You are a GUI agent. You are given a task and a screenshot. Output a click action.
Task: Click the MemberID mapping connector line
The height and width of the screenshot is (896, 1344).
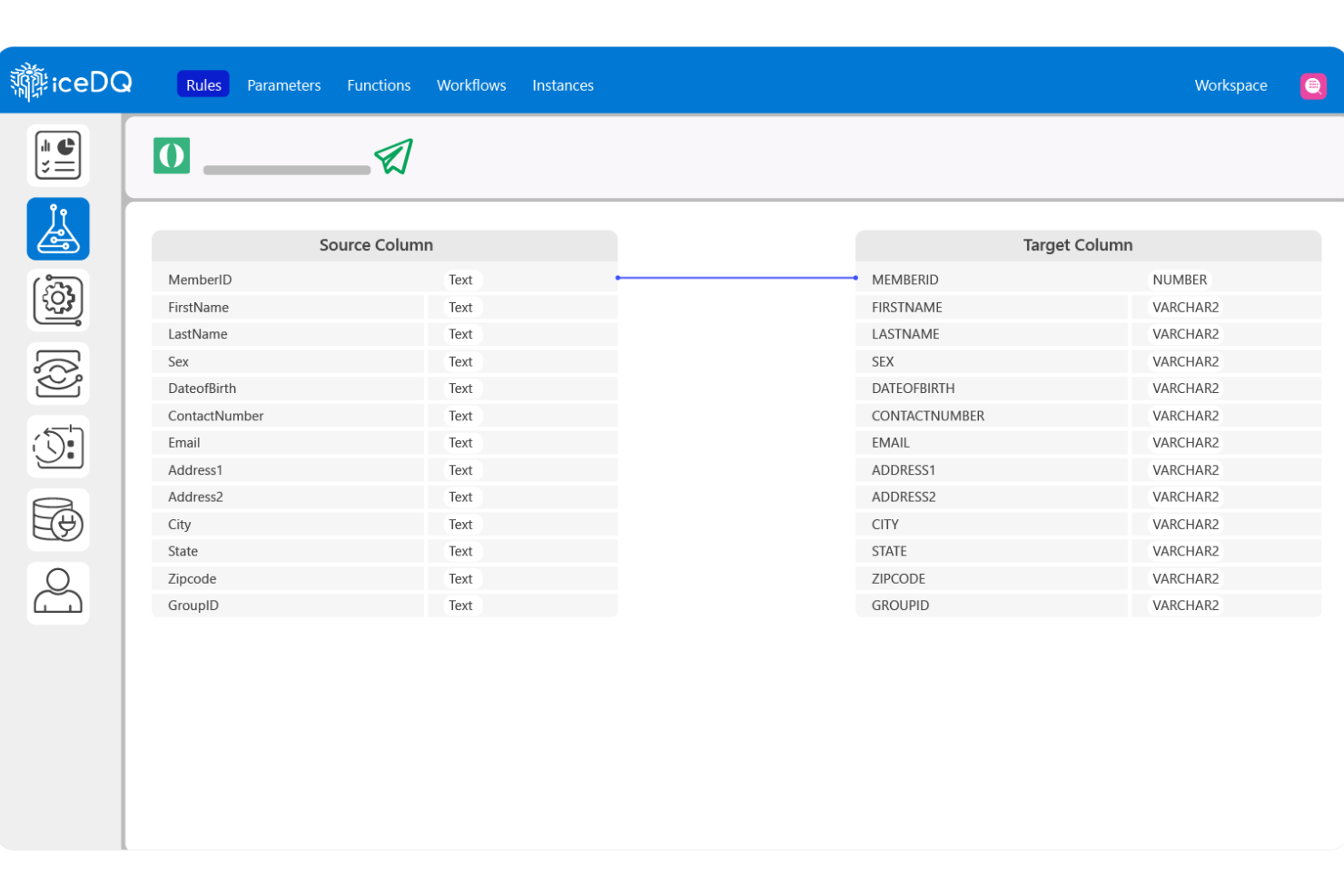[x=736, y=278]
